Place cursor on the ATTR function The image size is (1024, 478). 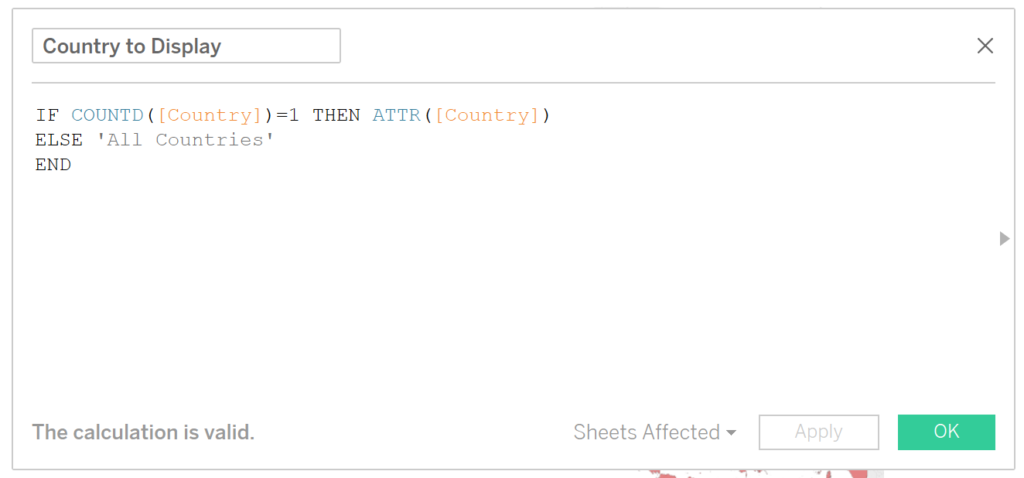pos(397,116)
